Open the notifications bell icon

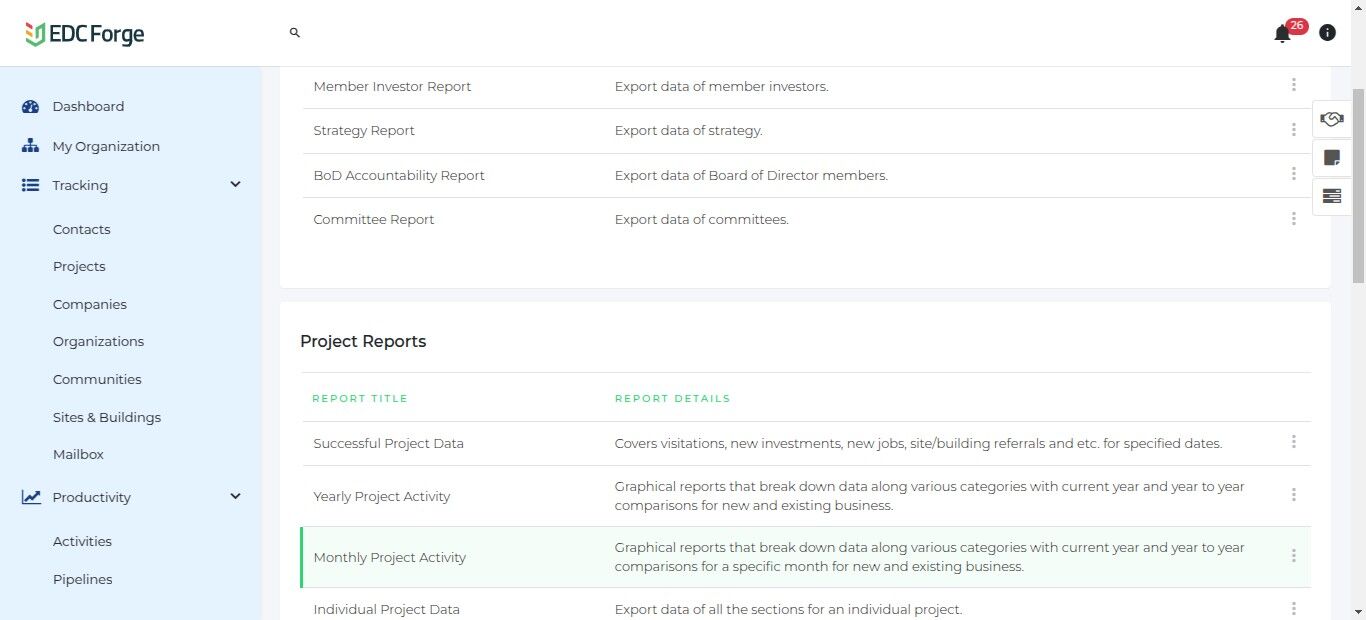1282,34
